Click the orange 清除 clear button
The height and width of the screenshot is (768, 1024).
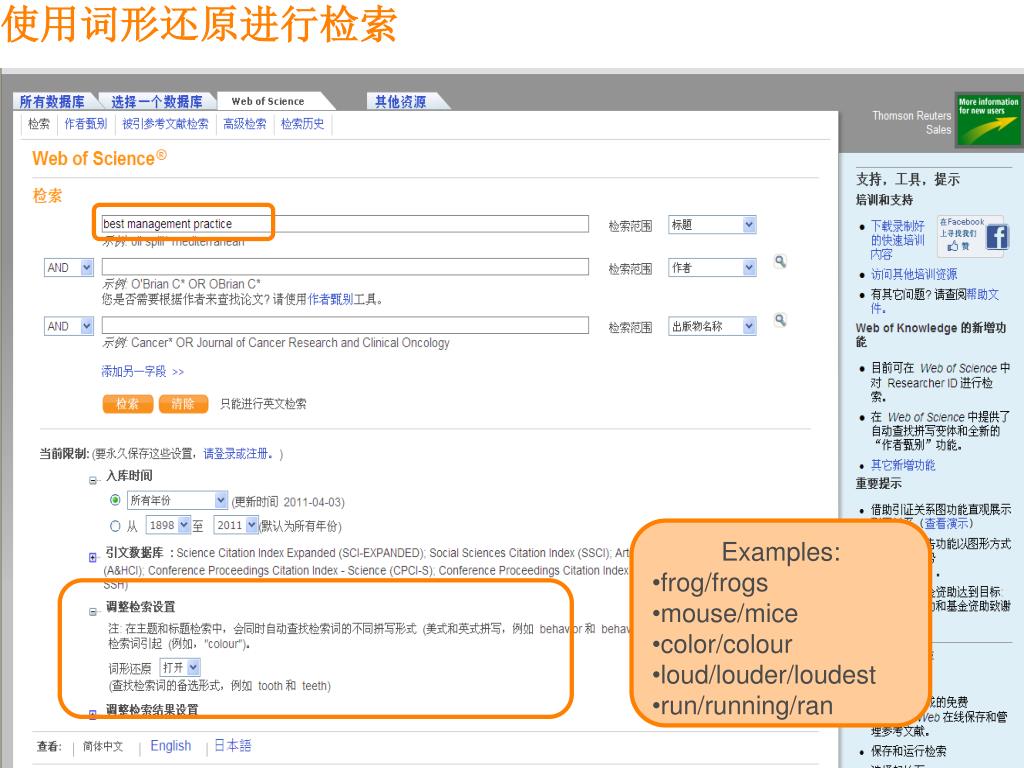click(x=183, y=404)
